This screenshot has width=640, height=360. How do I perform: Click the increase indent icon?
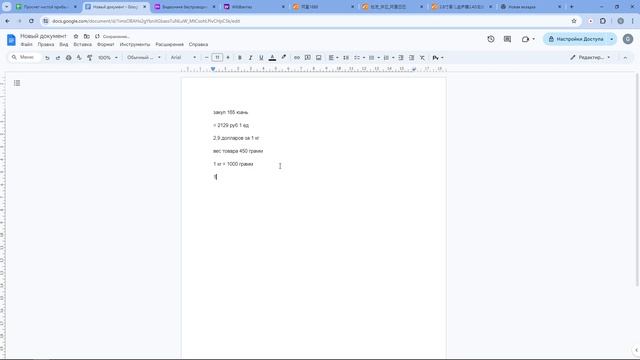point(411,58)
